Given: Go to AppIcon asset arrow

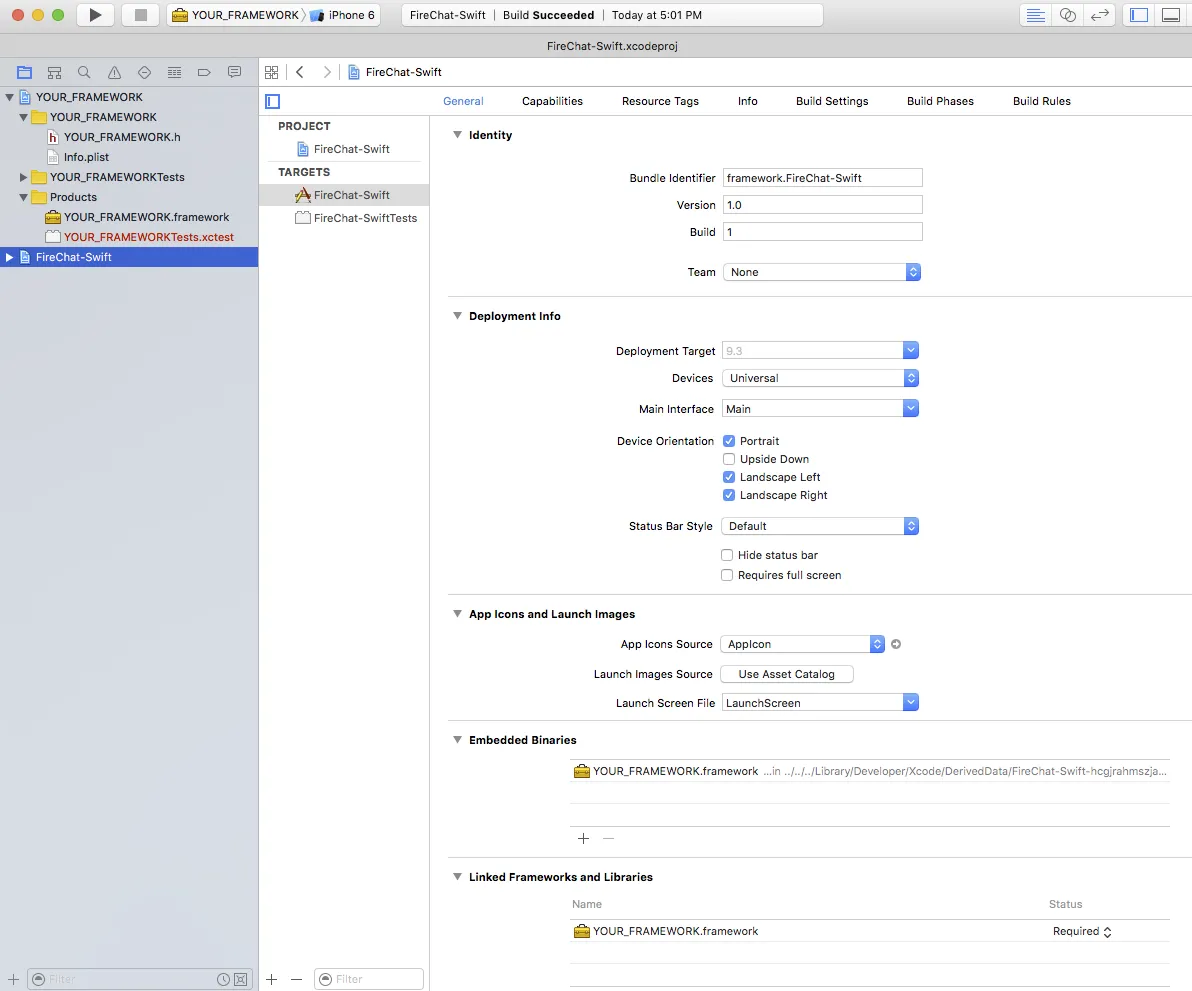Looking at the screenshot, I should click(x=896, y=644).
